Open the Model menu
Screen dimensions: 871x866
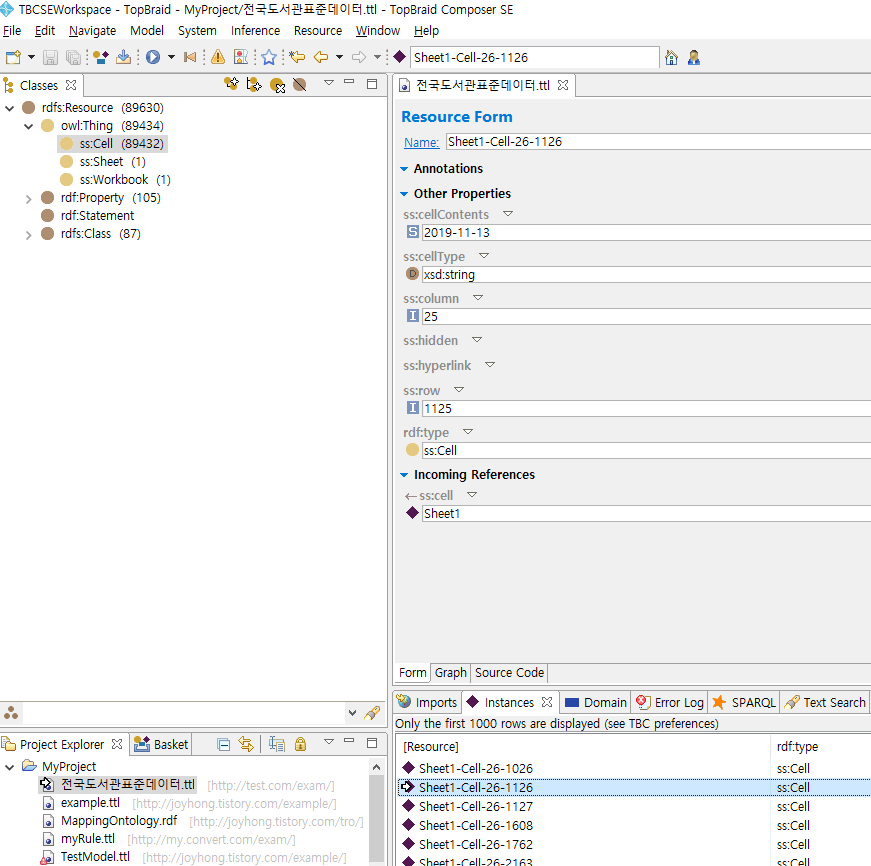[x=147, y=31]
